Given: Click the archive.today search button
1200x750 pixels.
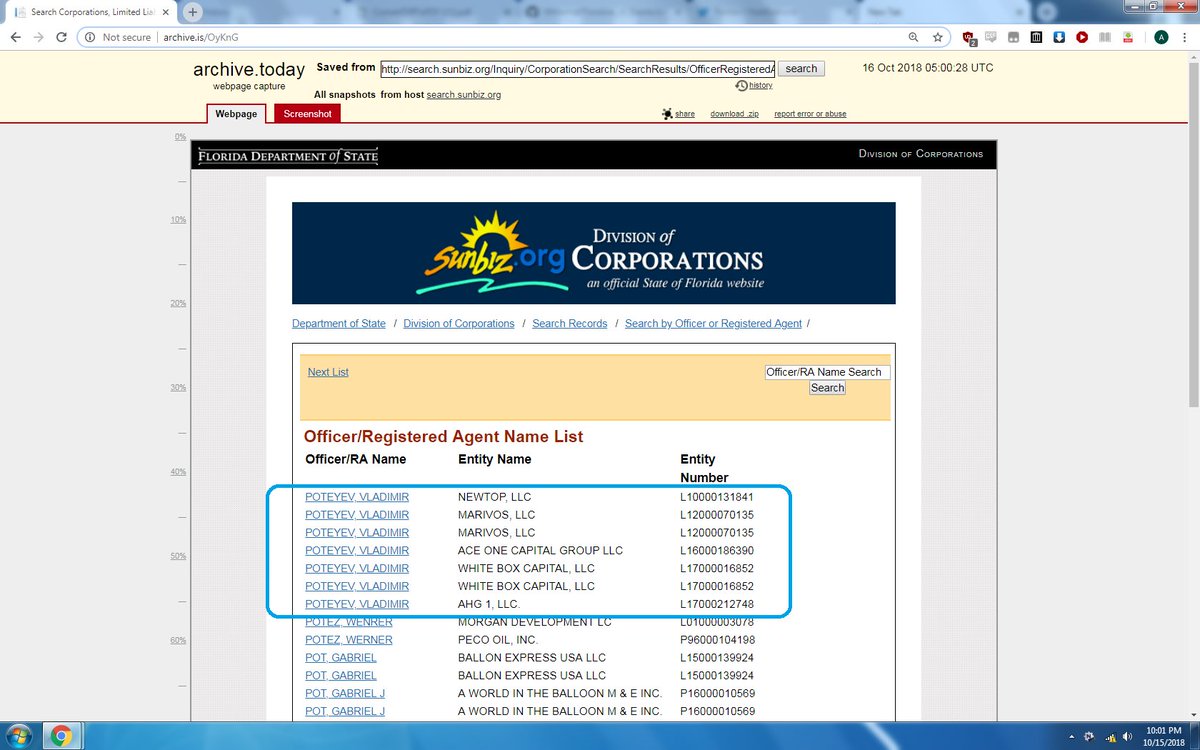Looking at the screenshot, I should [x=801, y=69].
